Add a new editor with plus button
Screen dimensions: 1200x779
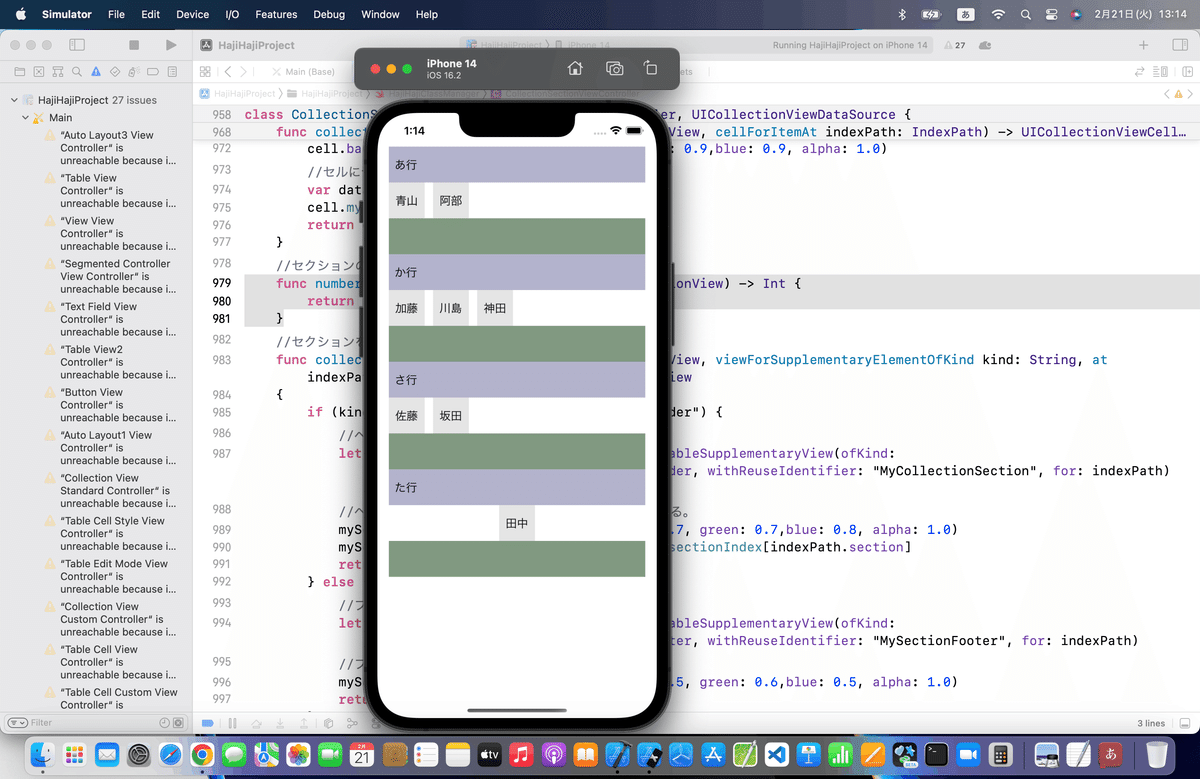[1144, 45]
